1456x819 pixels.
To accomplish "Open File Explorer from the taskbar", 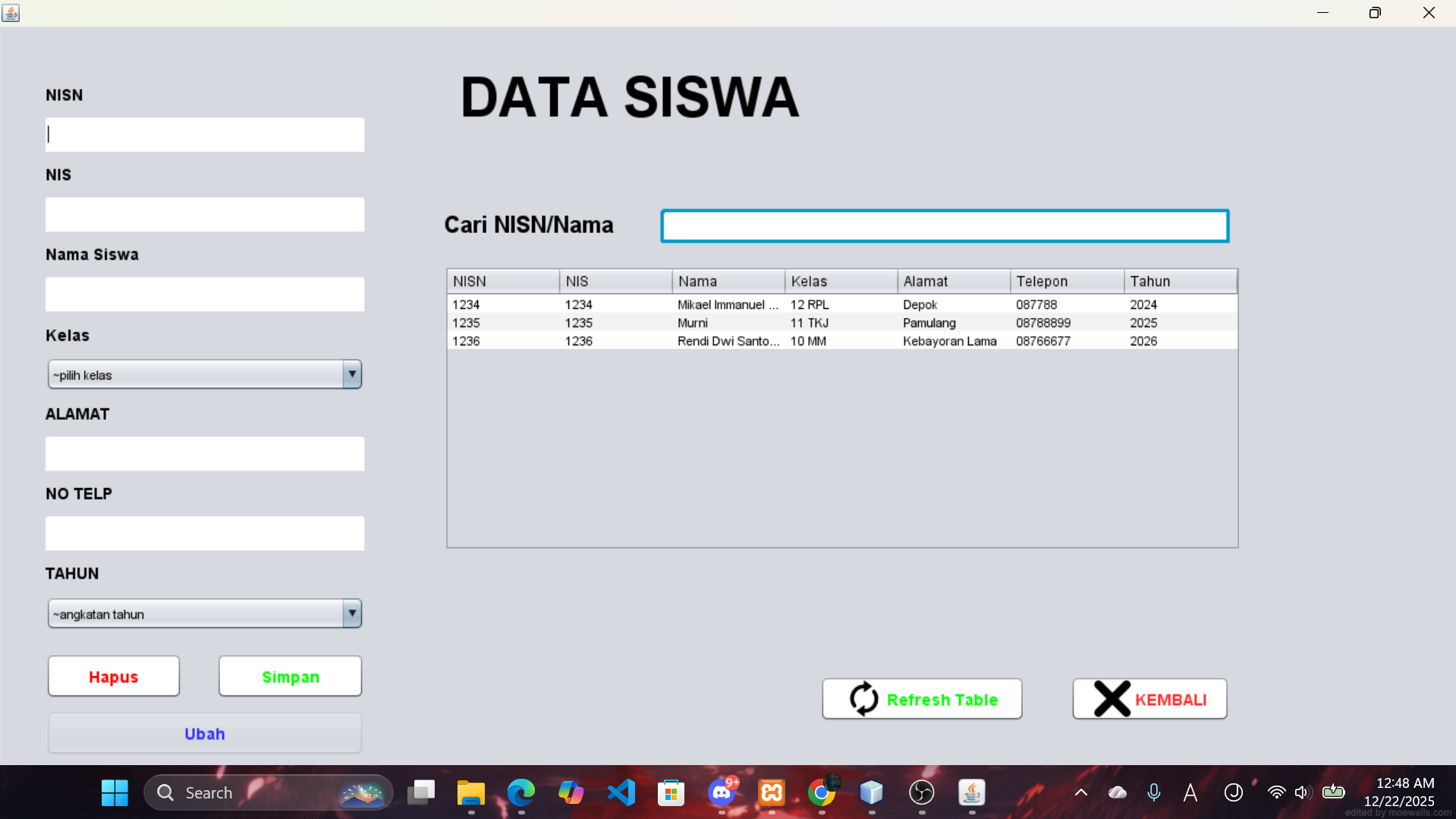I will [471, 793].
